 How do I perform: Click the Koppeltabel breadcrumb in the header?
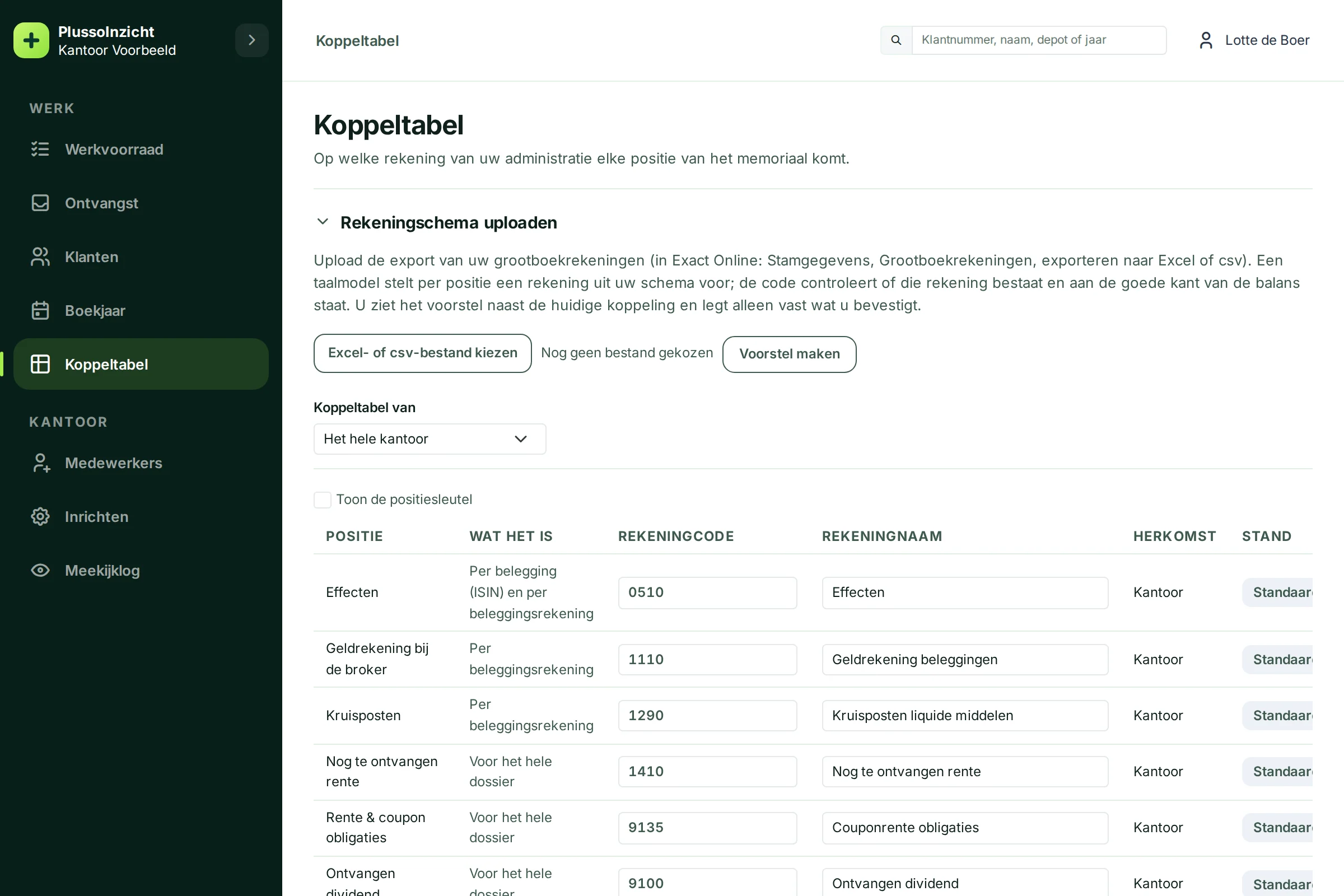[357, 40]
